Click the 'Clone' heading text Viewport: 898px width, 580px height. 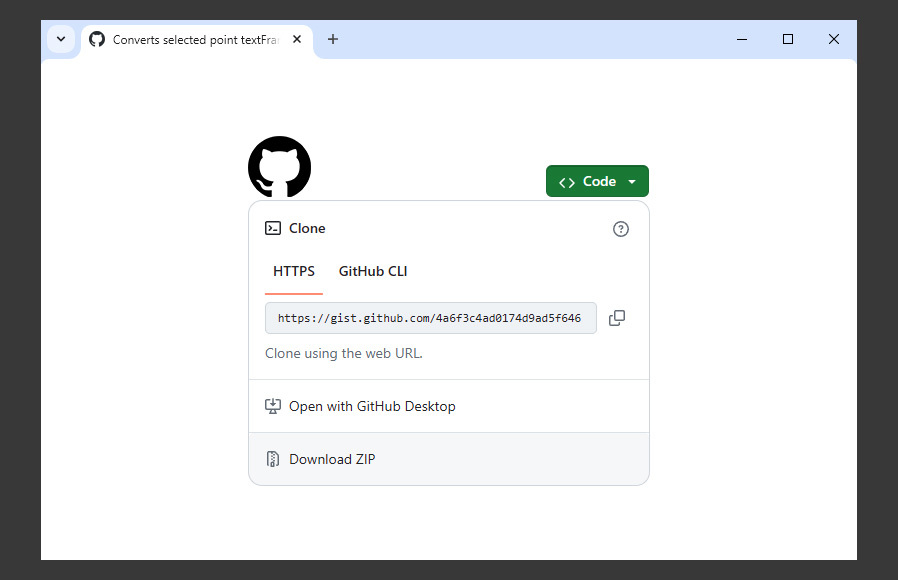point(307,228)
